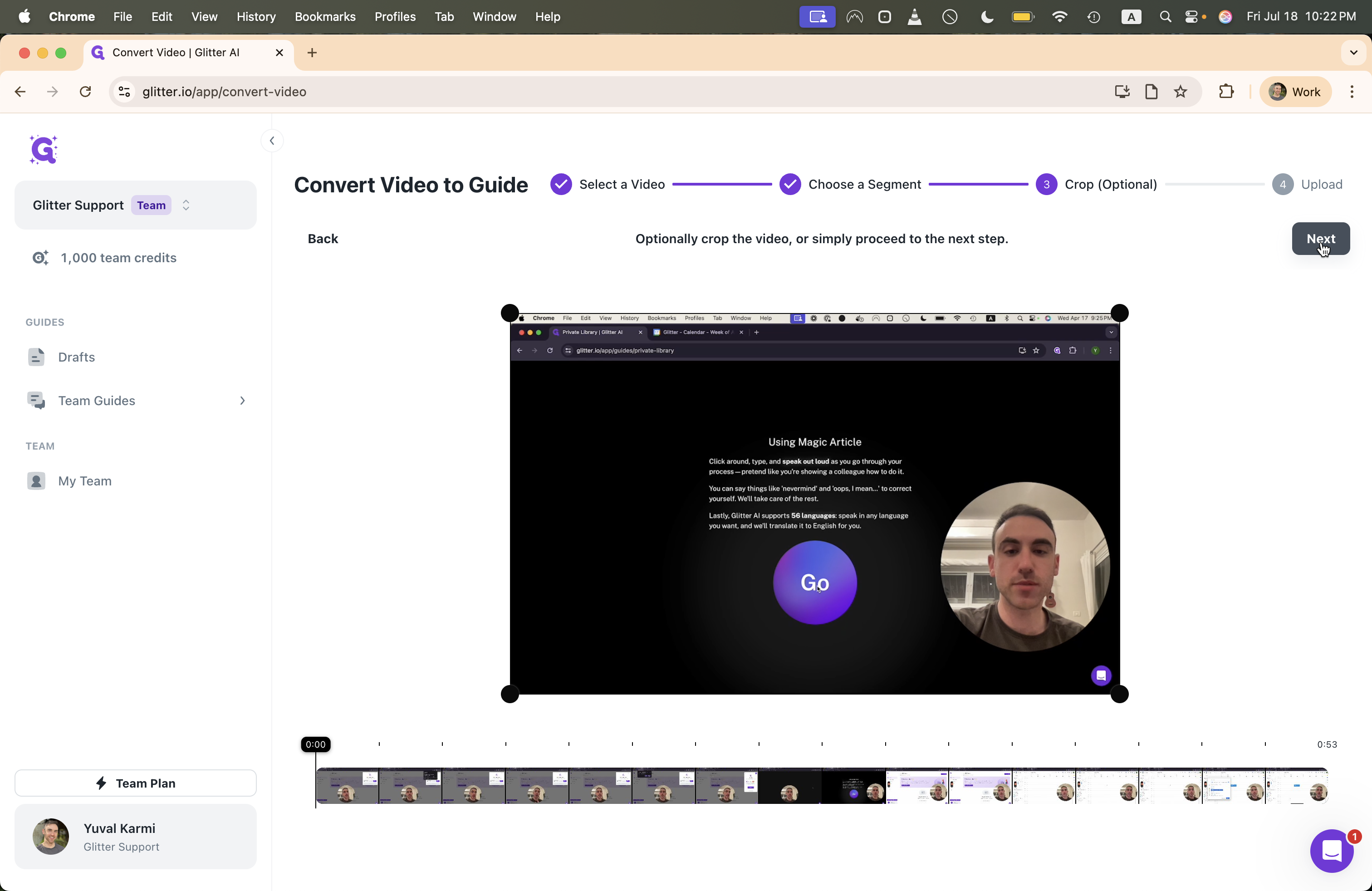Grab top-right crop handle

pyautogui.click(x=1119, y=313)
